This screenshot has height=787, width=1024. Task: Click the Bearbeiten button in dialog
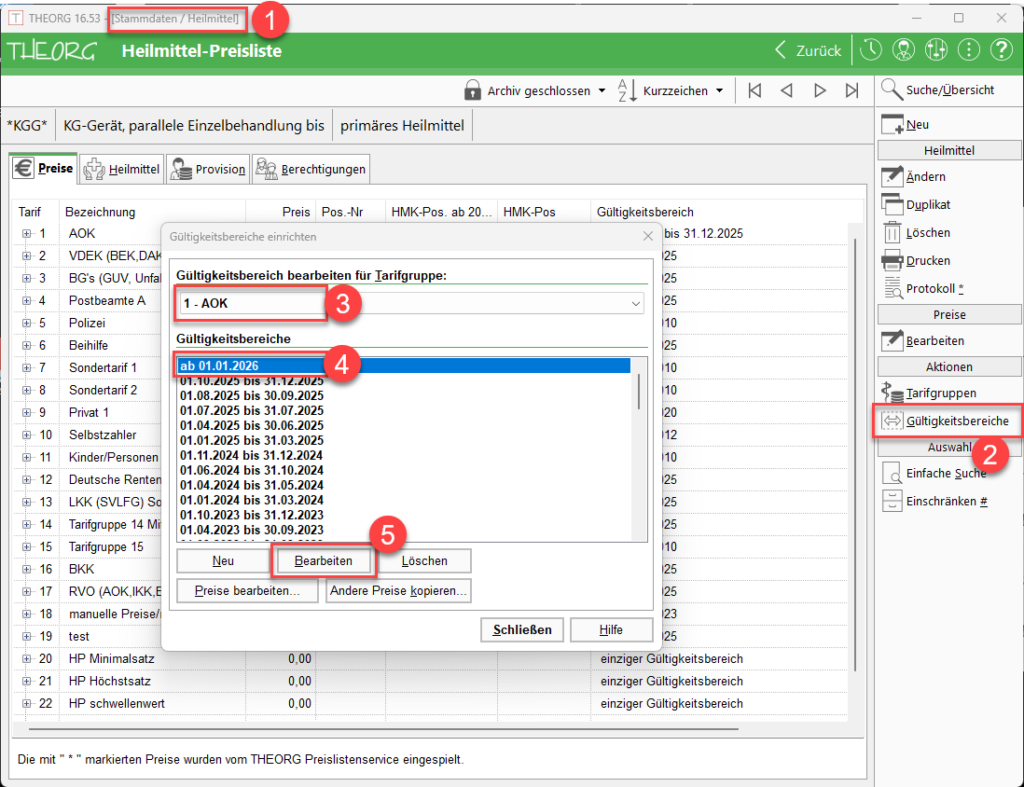[324, 561]
